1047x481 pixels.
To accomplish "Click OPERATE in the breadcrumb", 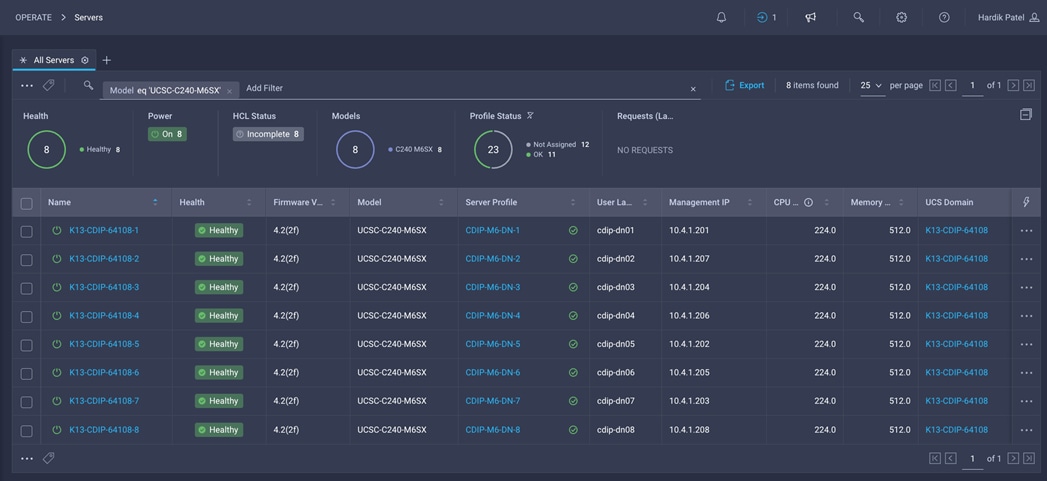I will [x=33, y=17].
